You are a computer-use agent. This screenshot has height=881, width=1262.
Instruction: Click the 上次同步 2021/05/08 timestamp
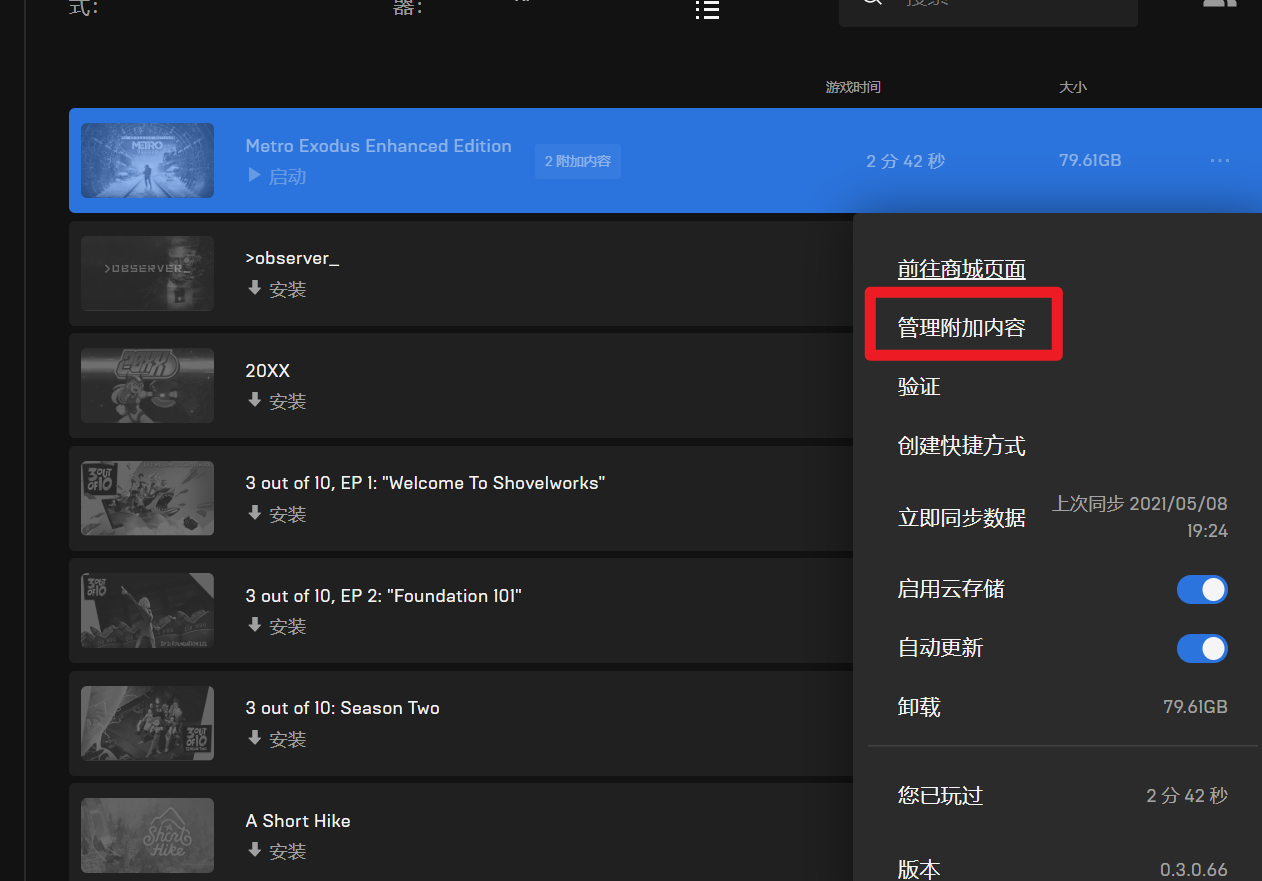(x=1140, y=517)
